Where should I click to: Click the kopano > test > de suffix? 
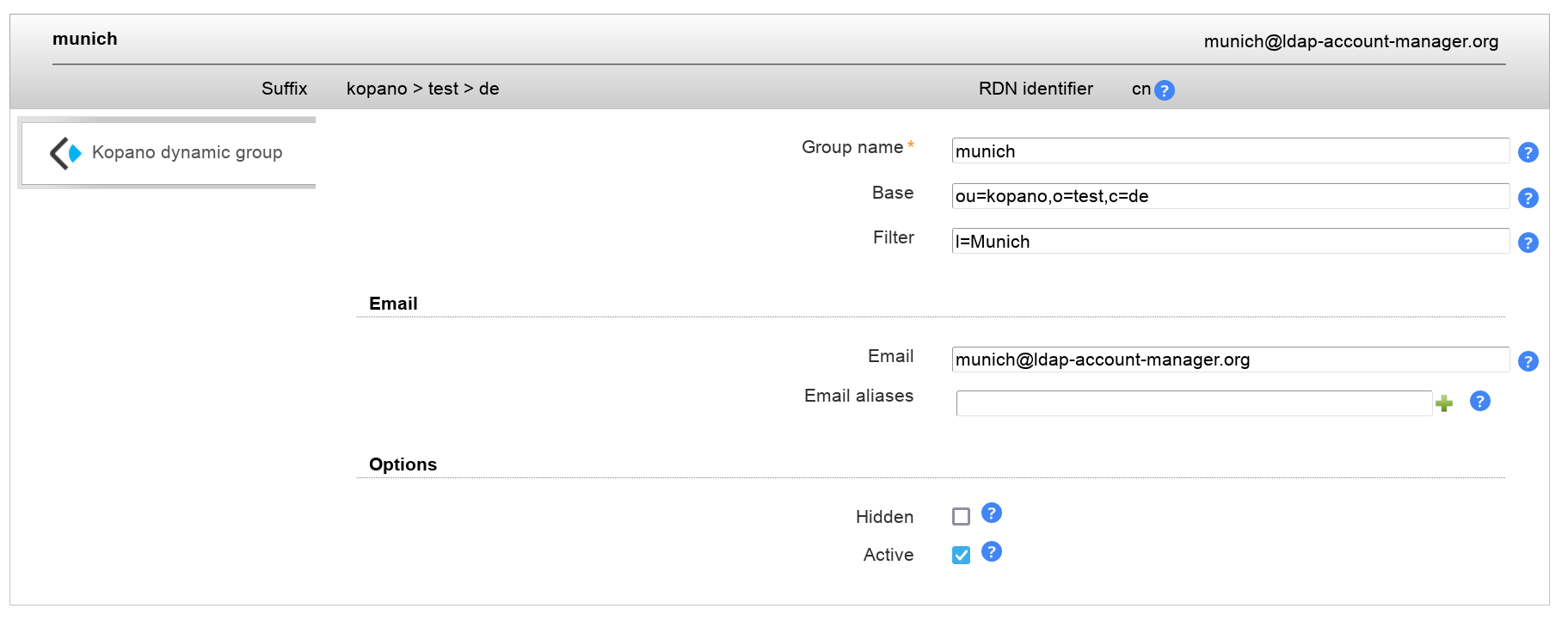[x=422, y=89]
